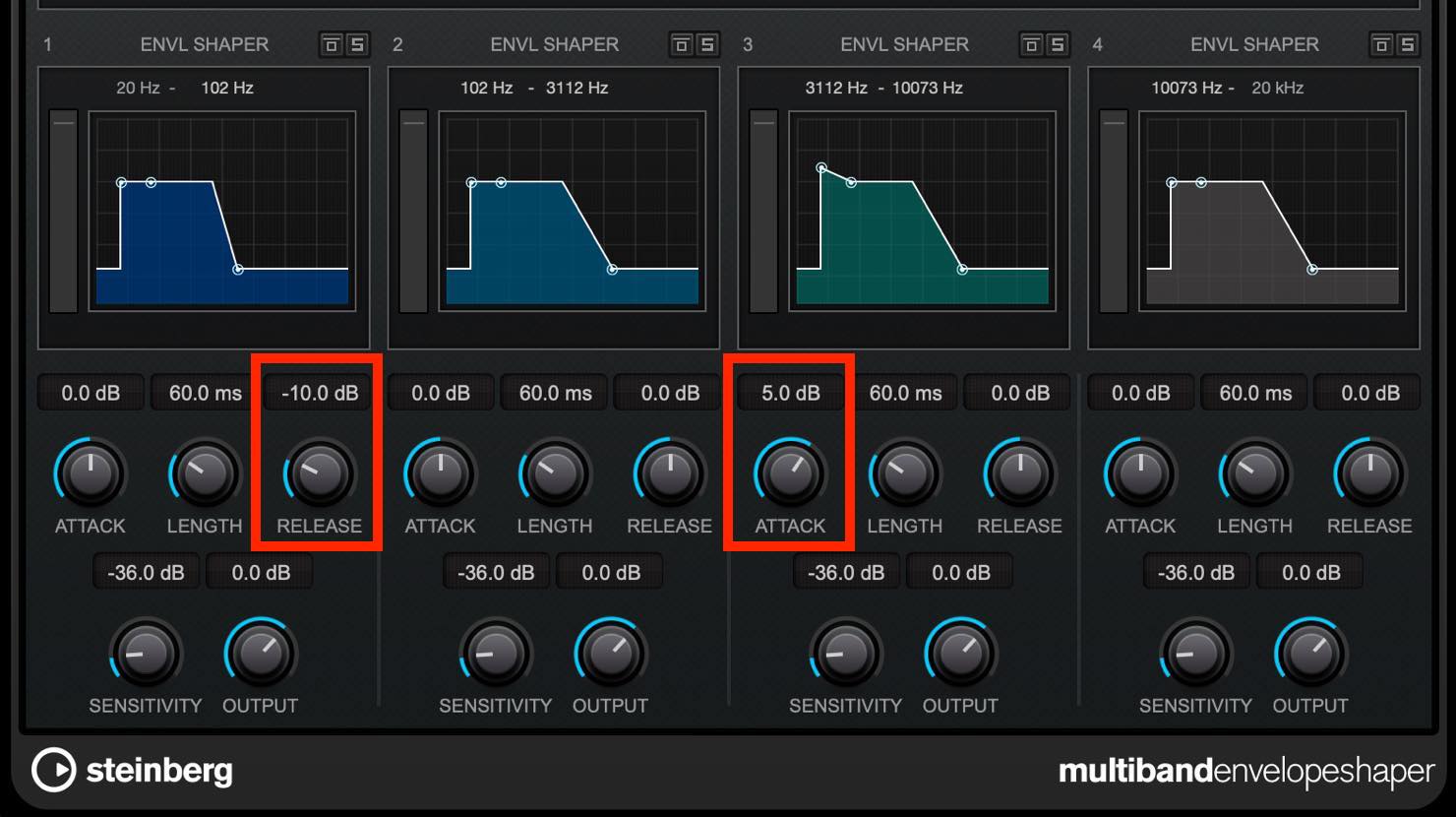Click band 2 upper frequency 3112 Hz

(x=577, y=88)
